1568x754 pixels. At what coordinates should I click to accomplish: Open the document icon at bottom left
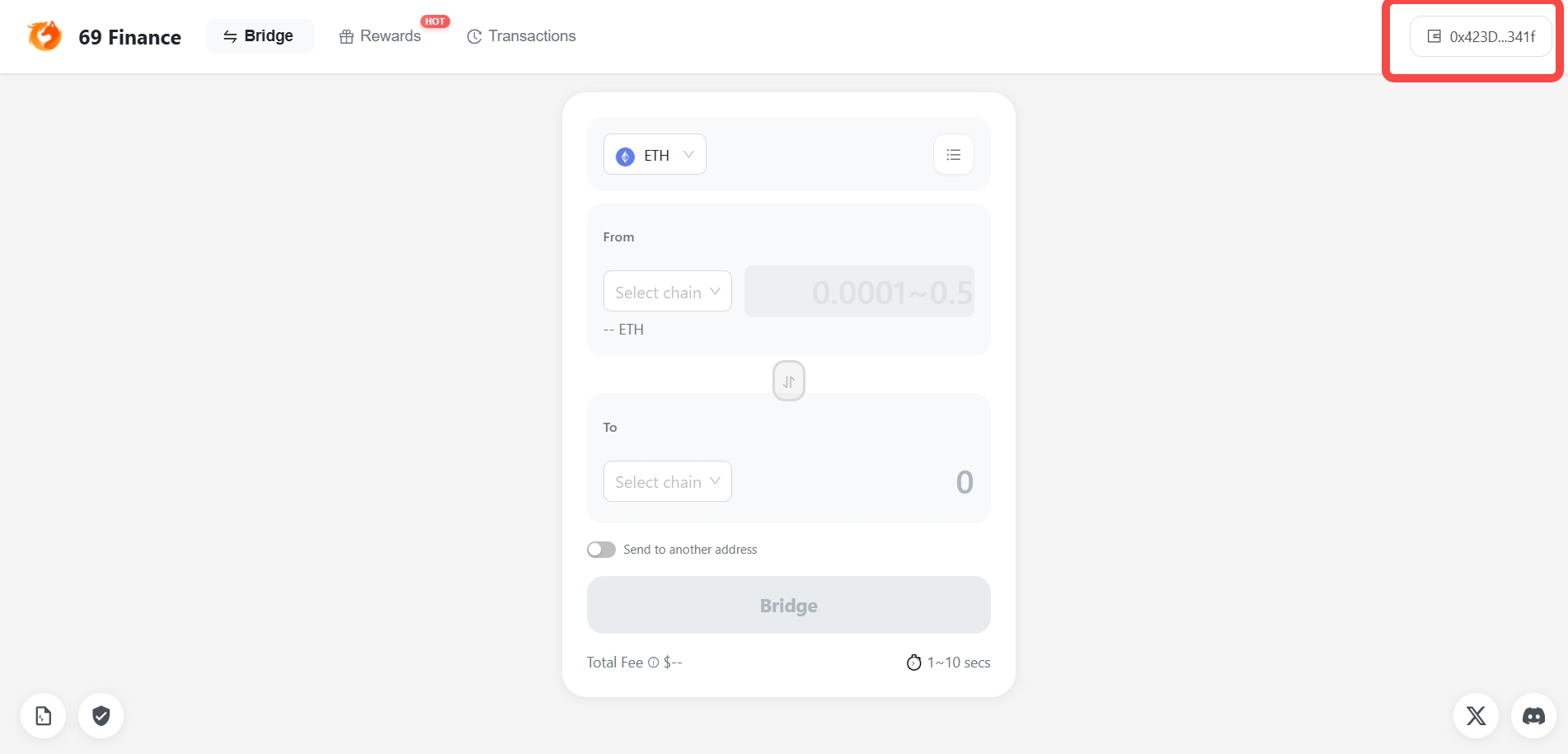click(x=44, y=715)
